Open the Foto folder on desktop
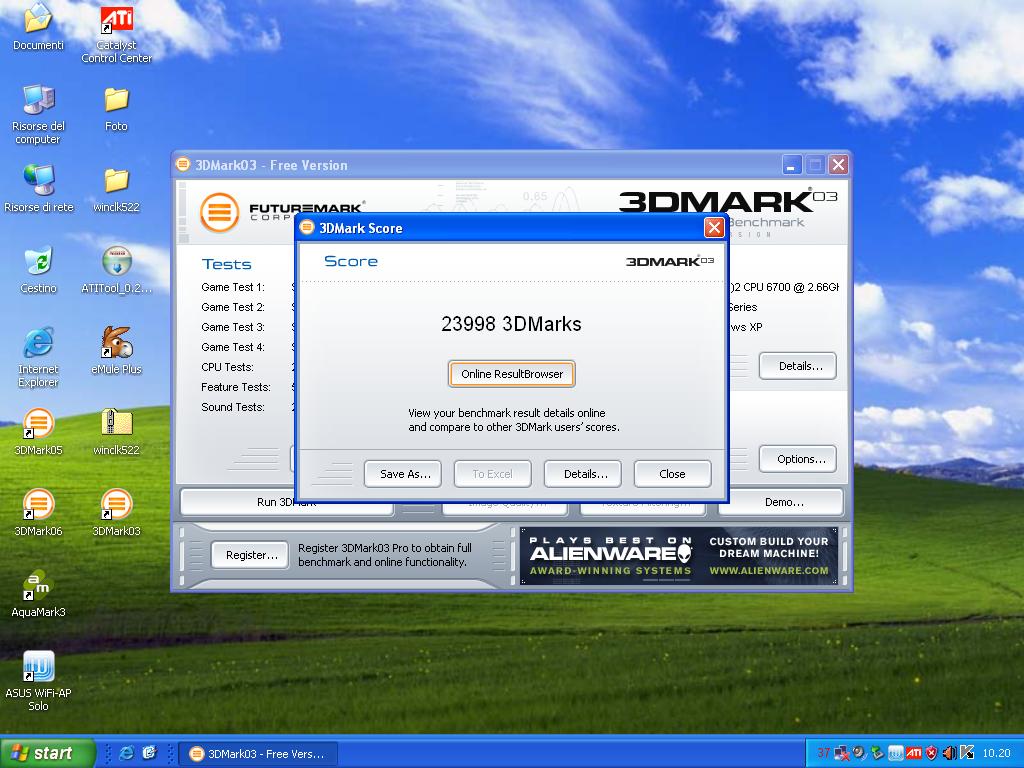Viewport: 1024px width, 768px height. 116,100
